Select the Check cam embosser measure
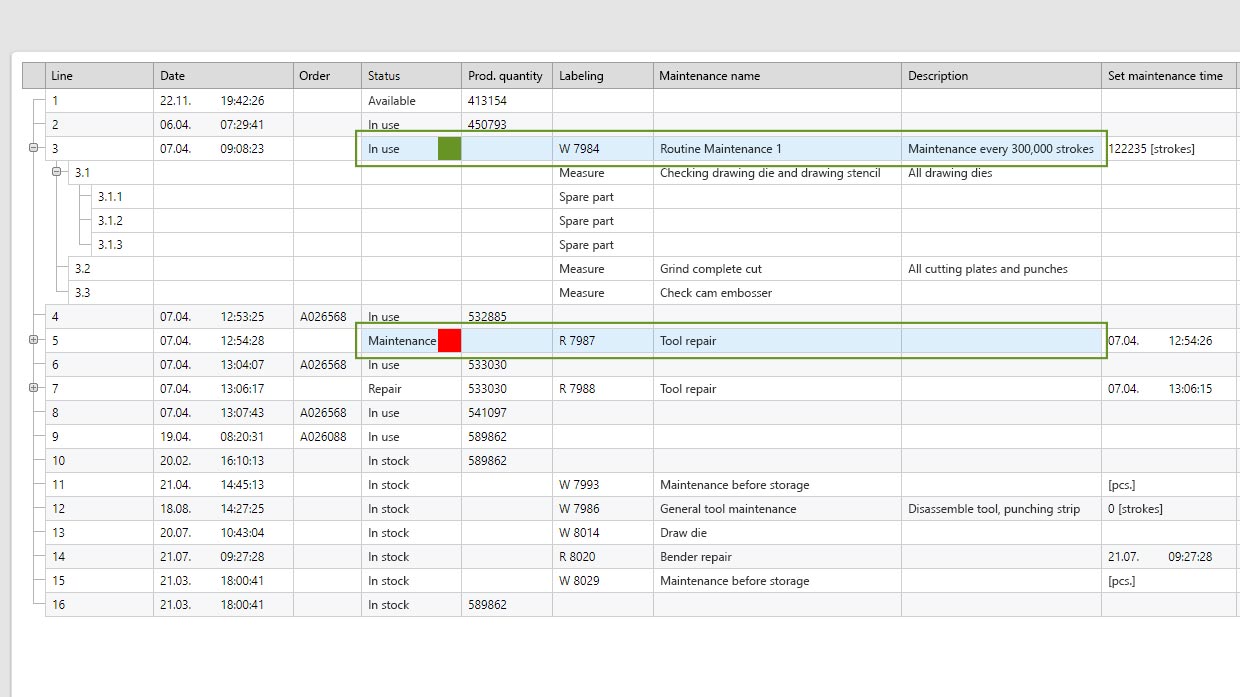 715,293
